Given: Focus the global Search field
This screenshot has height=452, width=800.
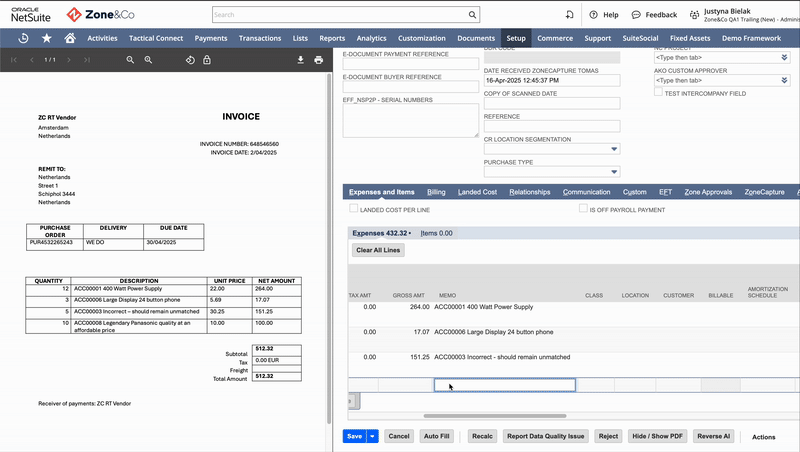Looking at the screenshot, I should point(340,15).
